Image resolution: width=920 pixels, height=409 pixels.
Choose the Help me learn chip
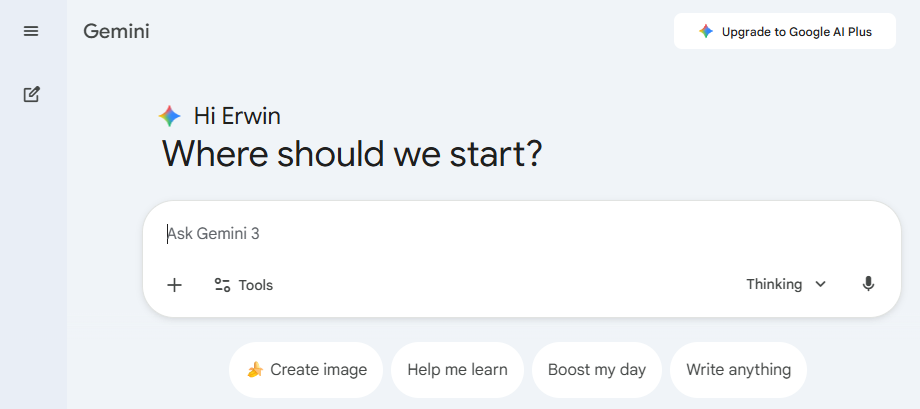coord(457,370)
